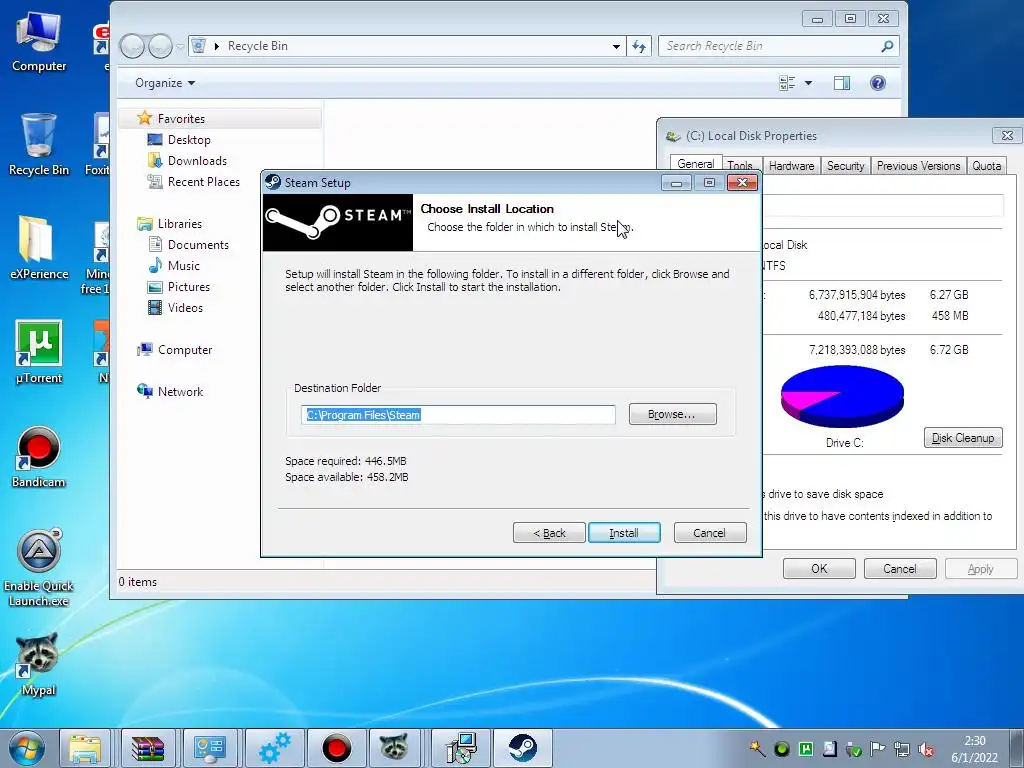Click the Search Recycle Bin field
The image size is (1024, 768).
point(769,46)
